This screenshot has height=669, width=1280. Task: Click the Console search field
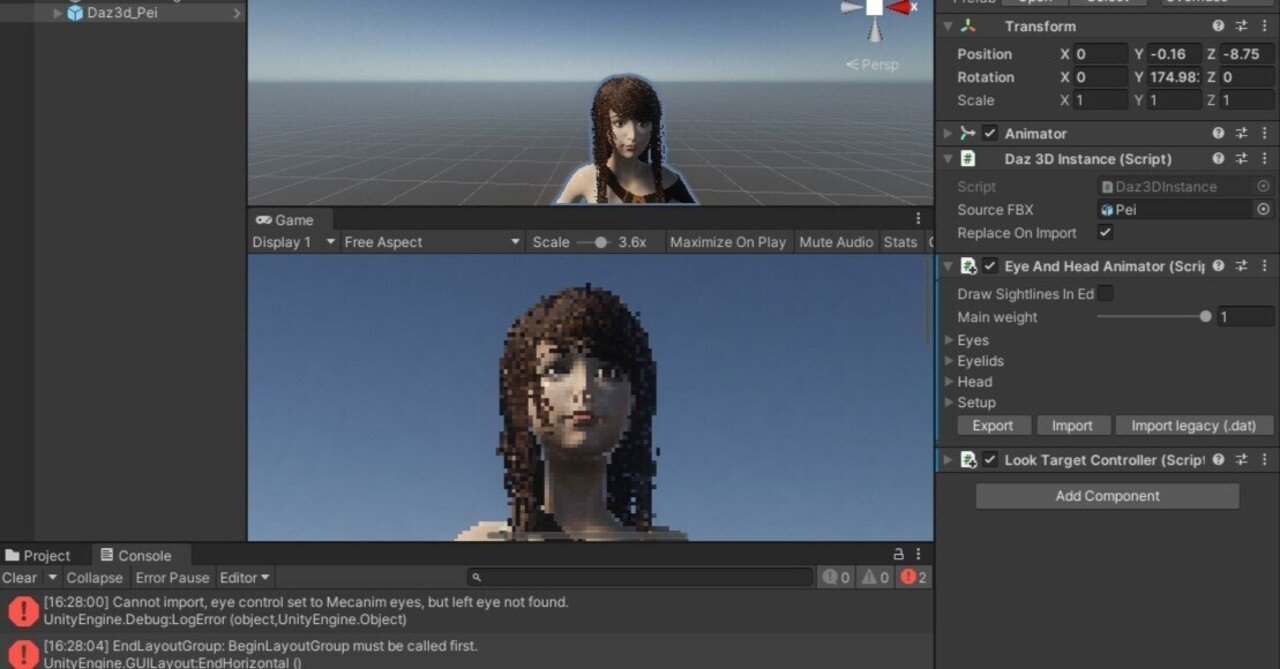(x=640, y=577)
